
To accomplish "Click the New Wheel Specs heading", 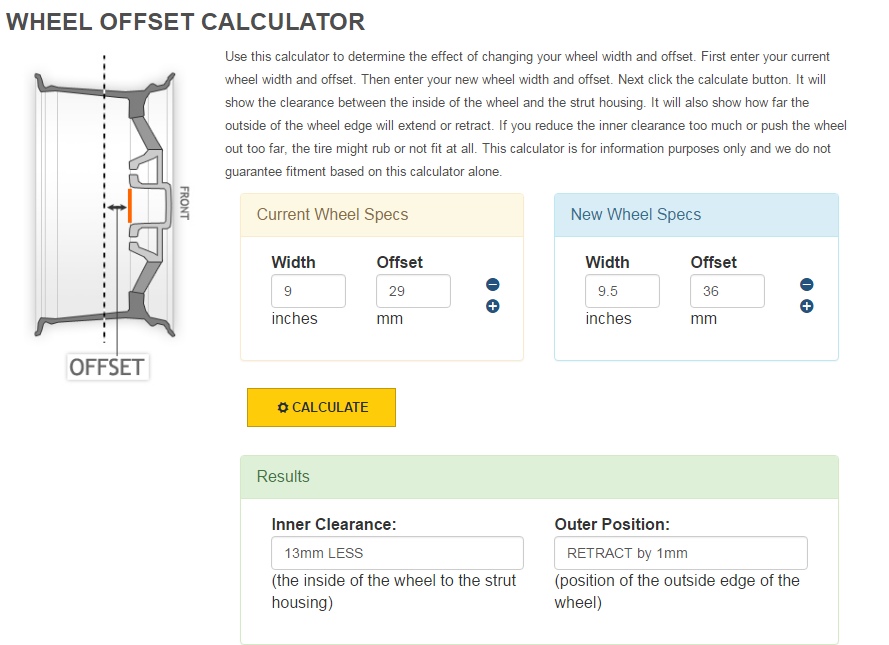I will point(635,214).
